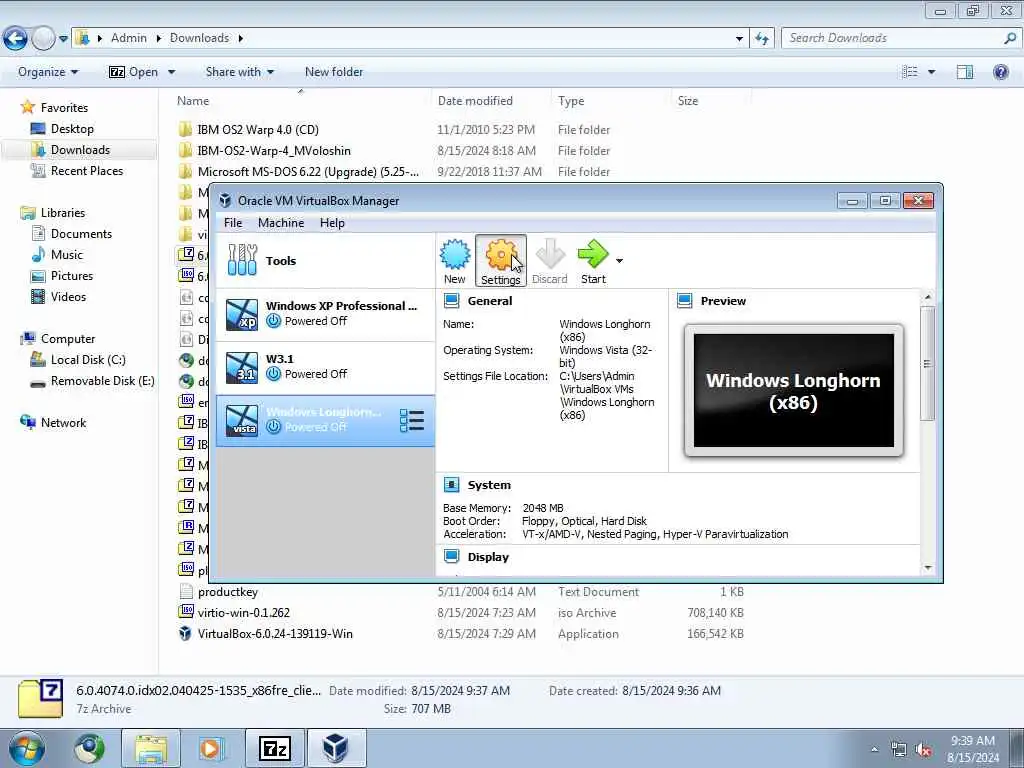Image resolution: width=1024 pixels, height=768 pixels.
Task: Click the Chrome taskbar icon
Action: (x=89, y=749)
